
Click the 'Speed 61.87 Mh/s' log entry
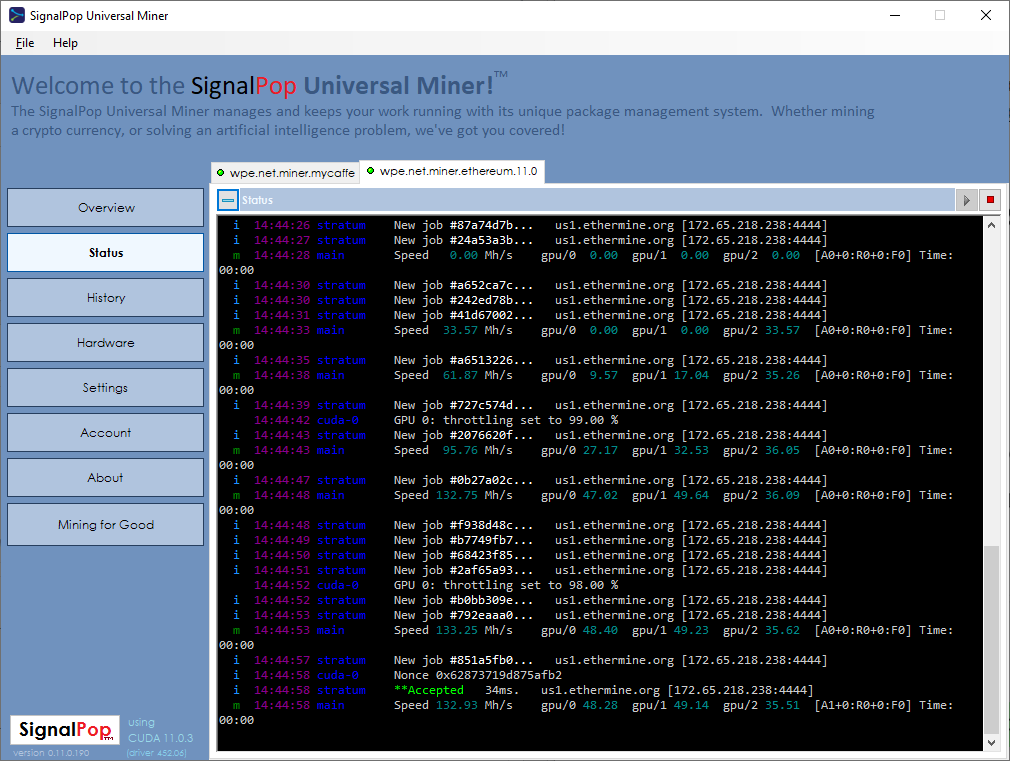pyautogui.click(x=453, y=375)
